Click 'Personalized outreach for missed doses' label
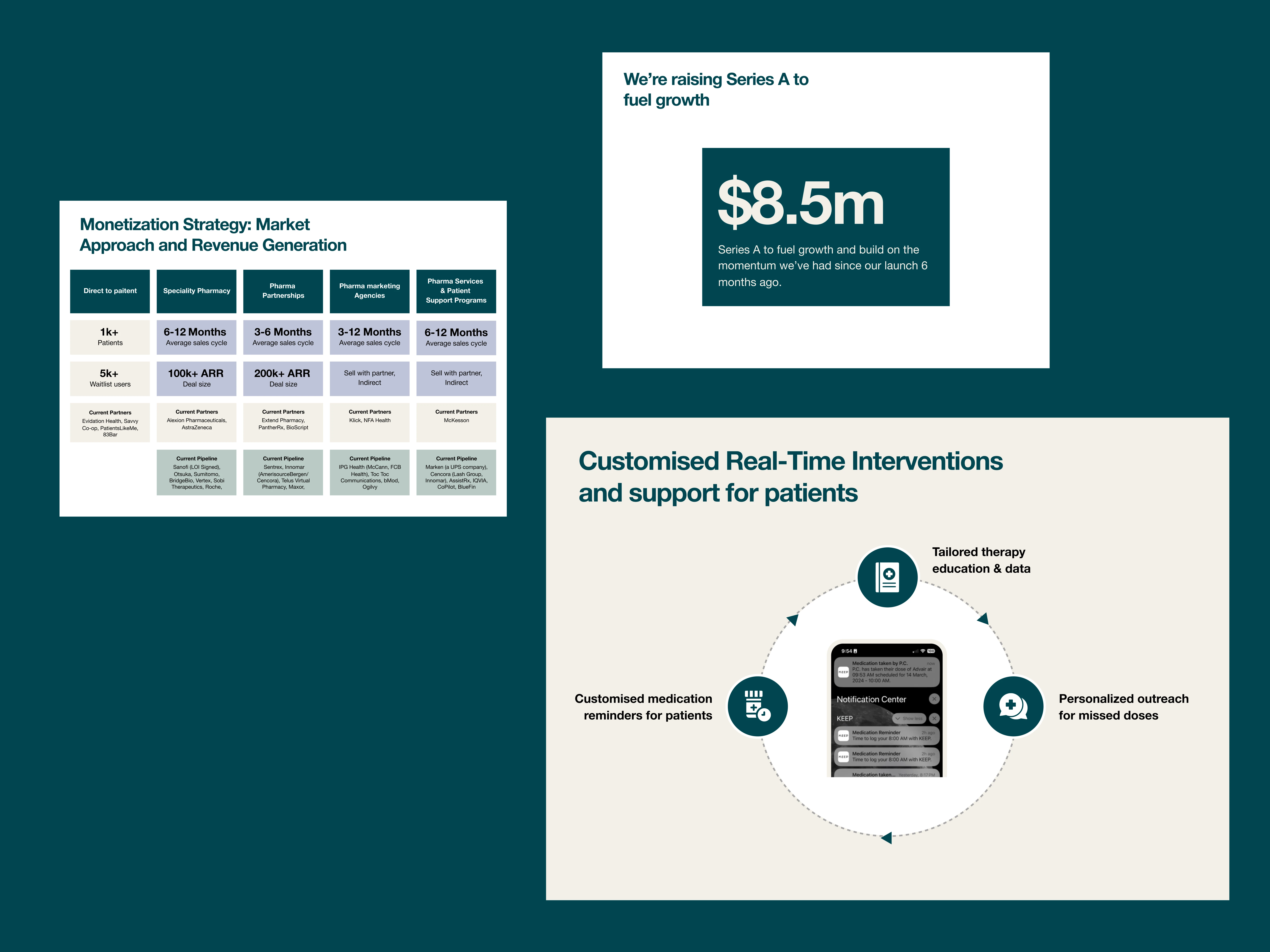The height and width of the screenshot is (952, 1270). tap(1124, 707)
